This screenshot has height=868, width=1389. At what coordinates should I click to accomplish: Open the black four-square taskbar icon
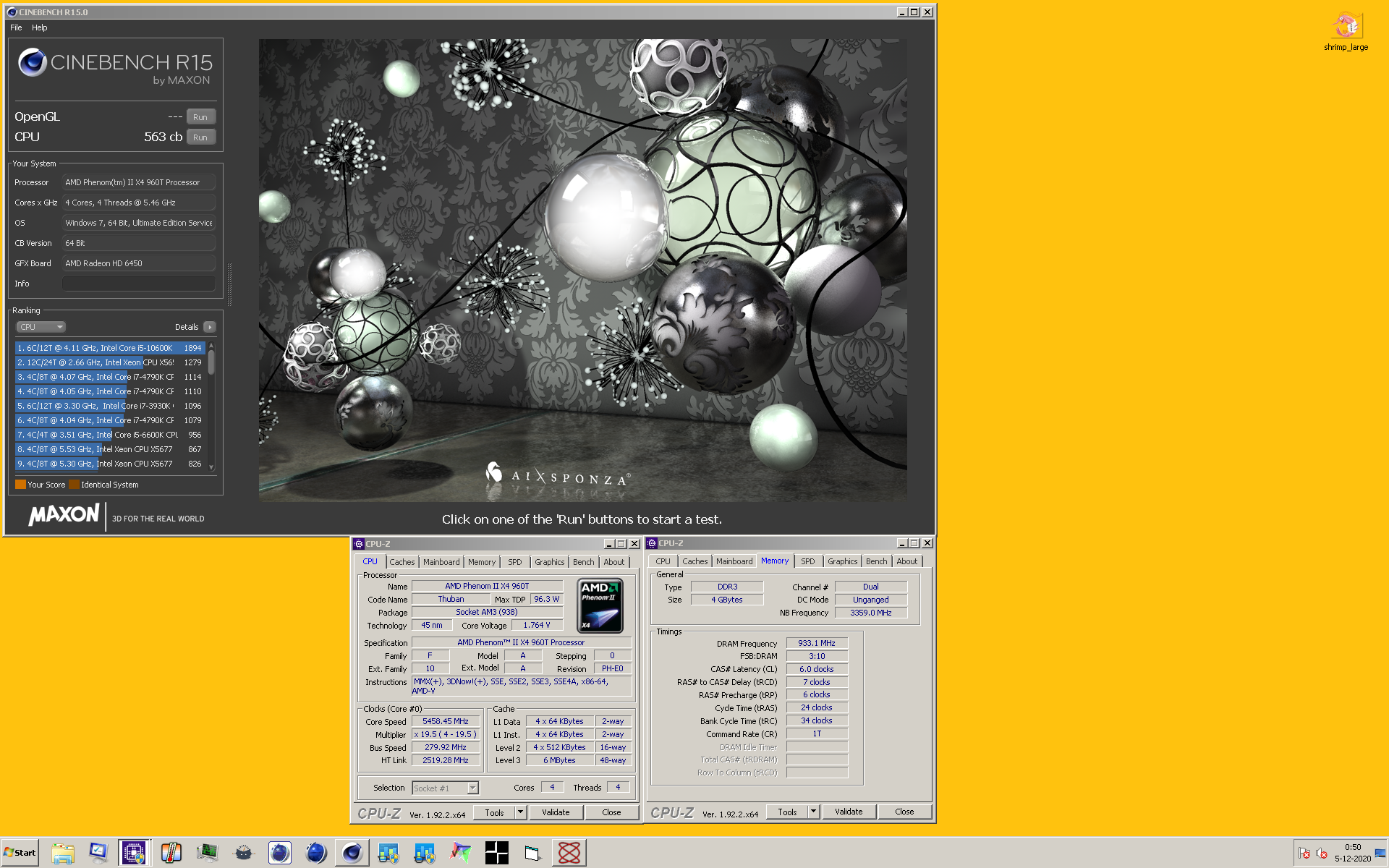tap(497, 853)
